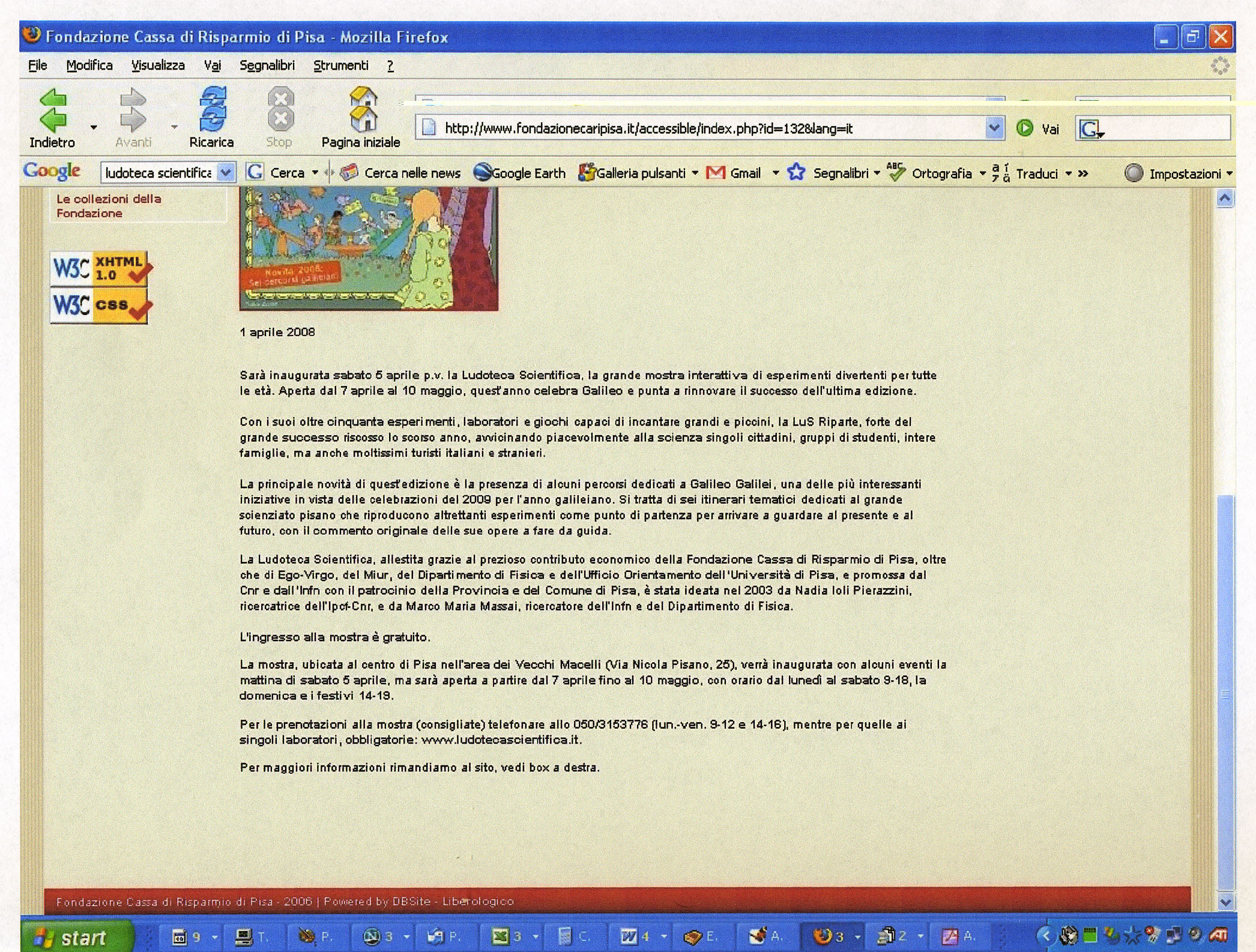Click the vertical scrollbar down arrow
Viewport: 1256px width, 952px height.
coord(1225,902)
